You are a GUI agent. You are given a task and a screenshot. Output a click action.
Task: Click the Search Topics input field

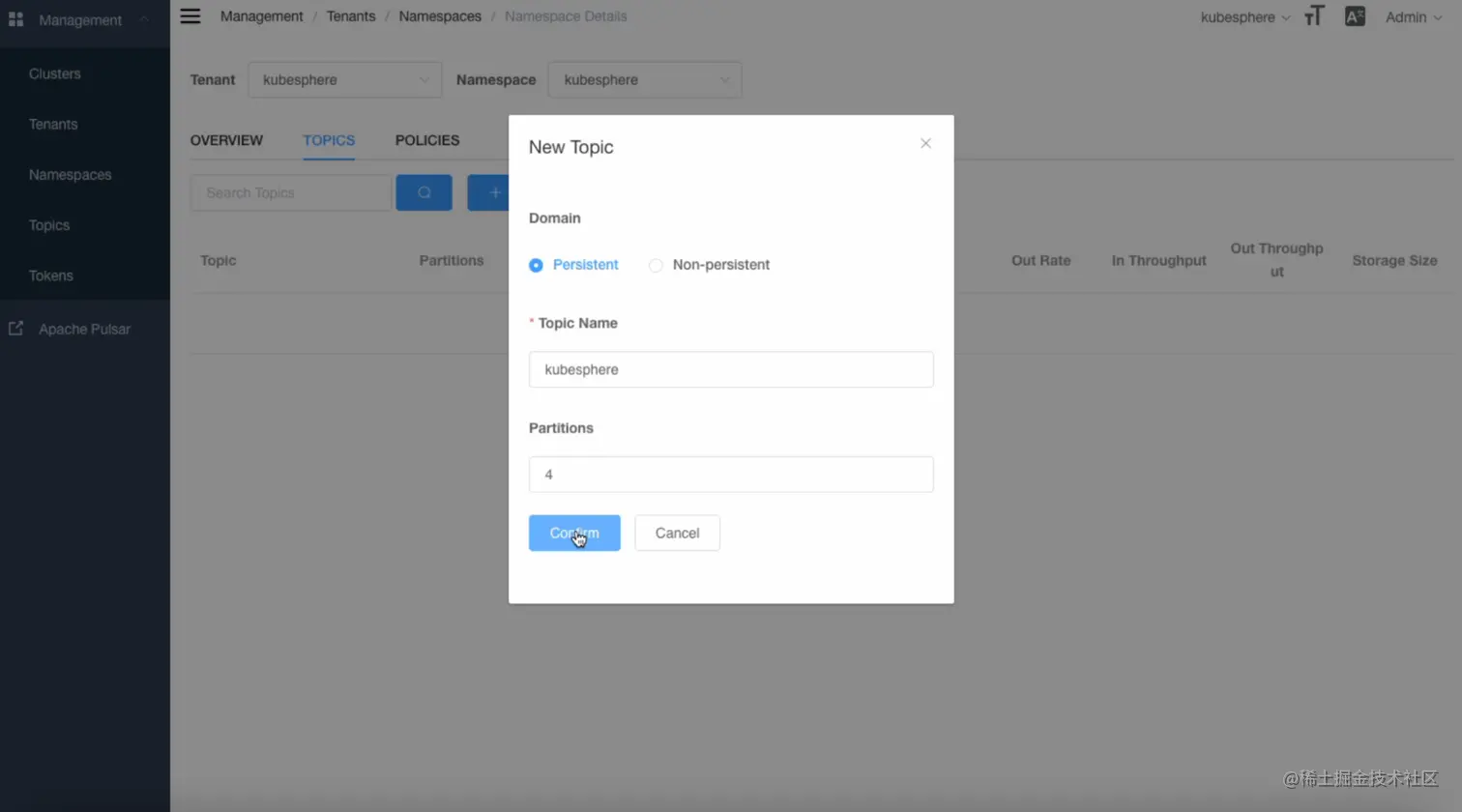point(291,192)
